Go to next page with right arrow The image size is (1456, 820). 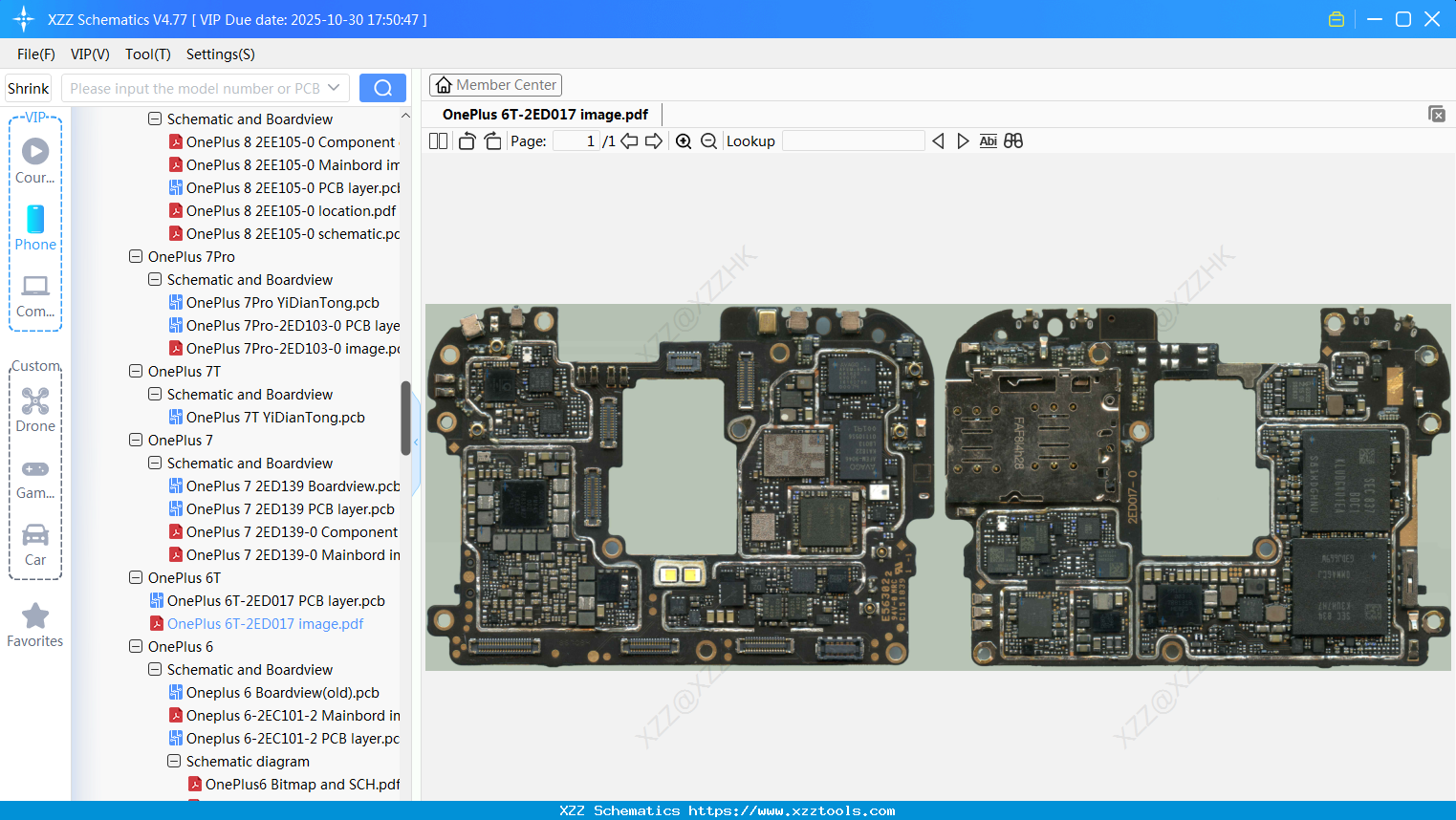coord(654,141)
